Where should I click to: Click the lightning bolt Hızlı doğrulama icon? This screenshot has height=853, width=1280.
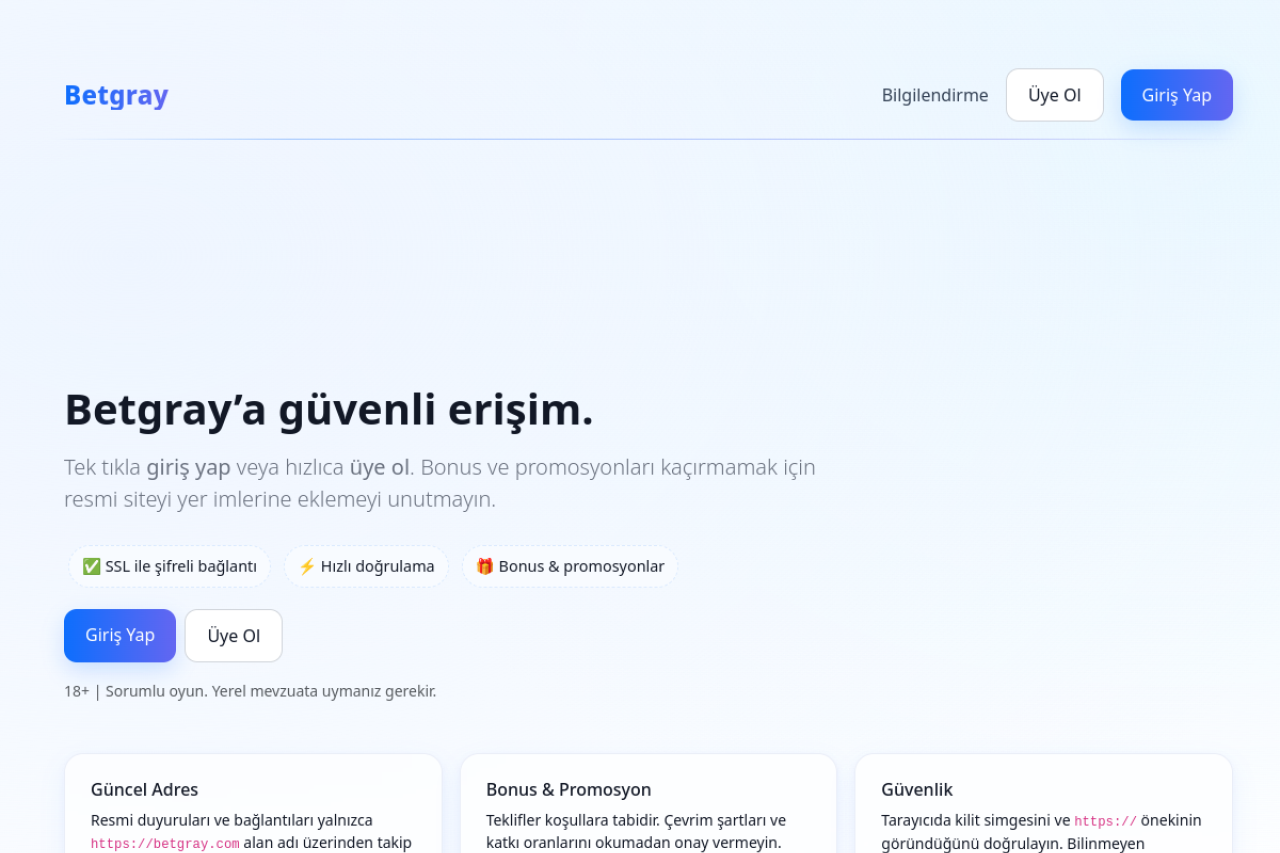(307, 567)
